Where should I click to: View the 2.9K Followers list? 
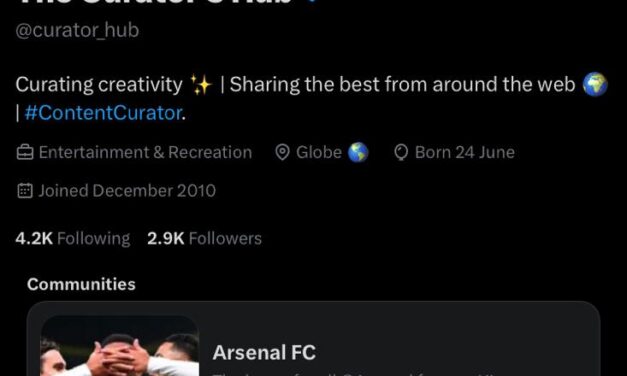click(x=204, y=238)
